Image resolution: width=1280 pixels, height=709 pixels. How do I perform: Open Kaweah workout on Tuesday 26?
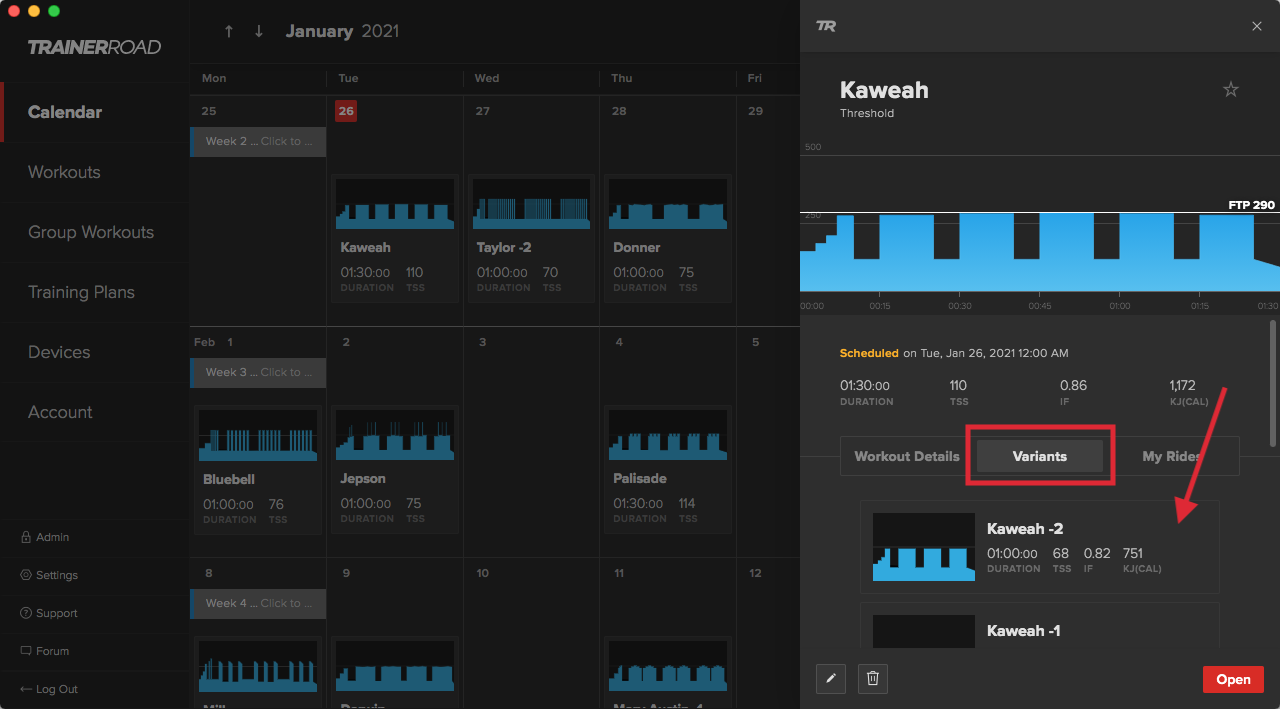395,238
